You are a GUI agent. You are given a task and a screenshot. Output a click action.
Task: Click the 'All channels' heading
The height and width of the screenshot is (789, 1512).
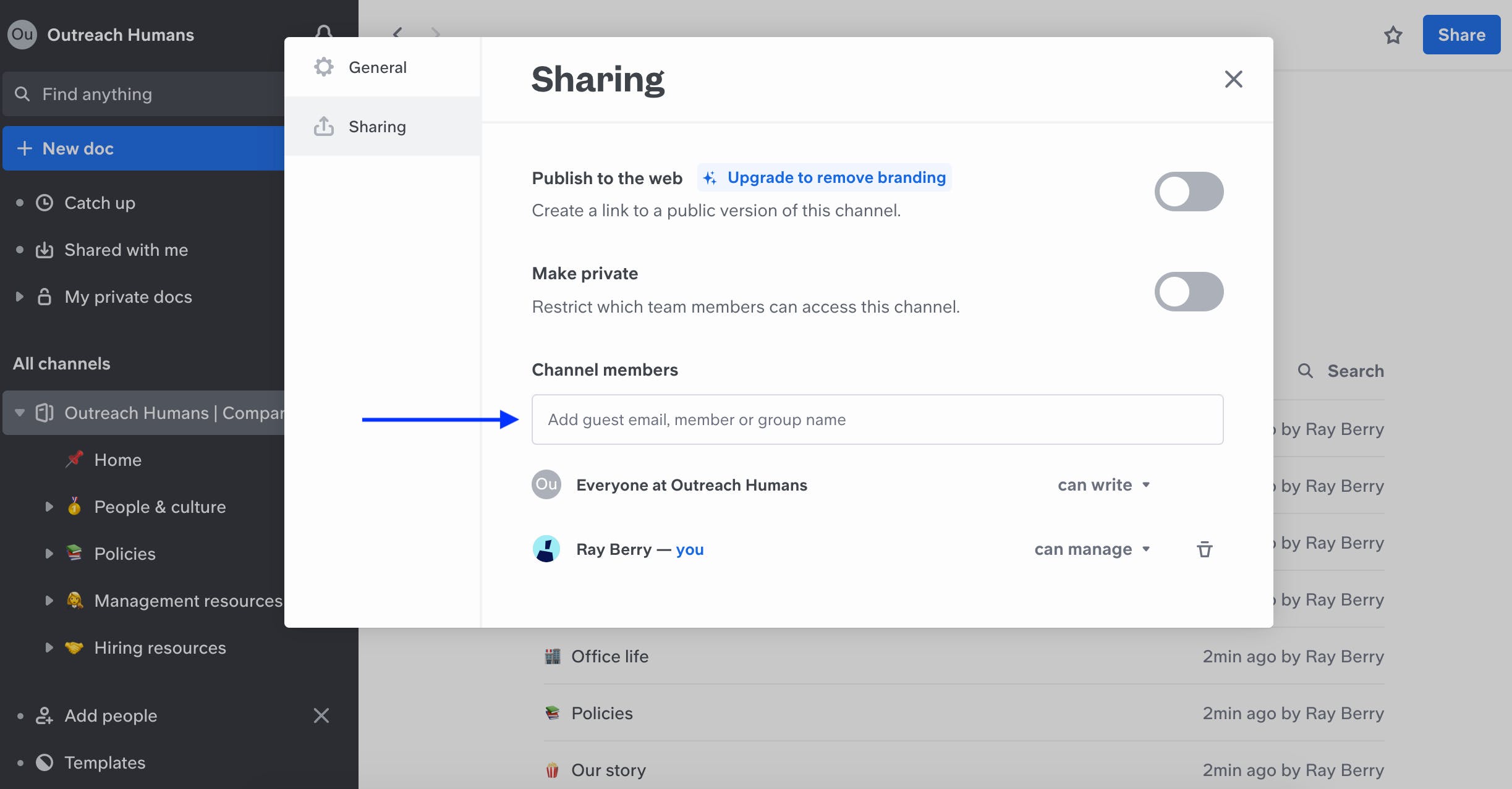point(62,363)
